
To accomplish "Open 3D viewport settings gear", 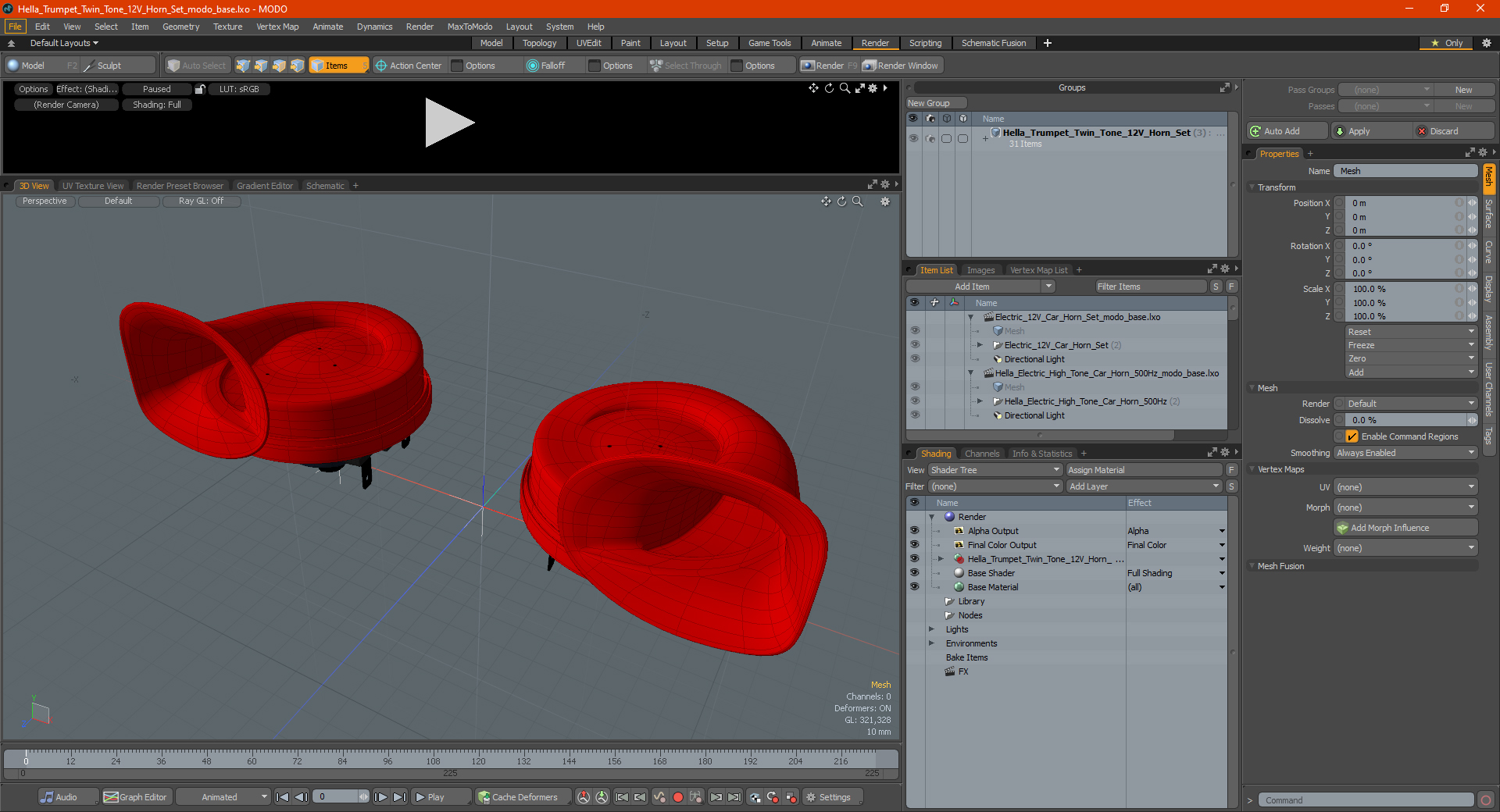I will pos(885,201).
